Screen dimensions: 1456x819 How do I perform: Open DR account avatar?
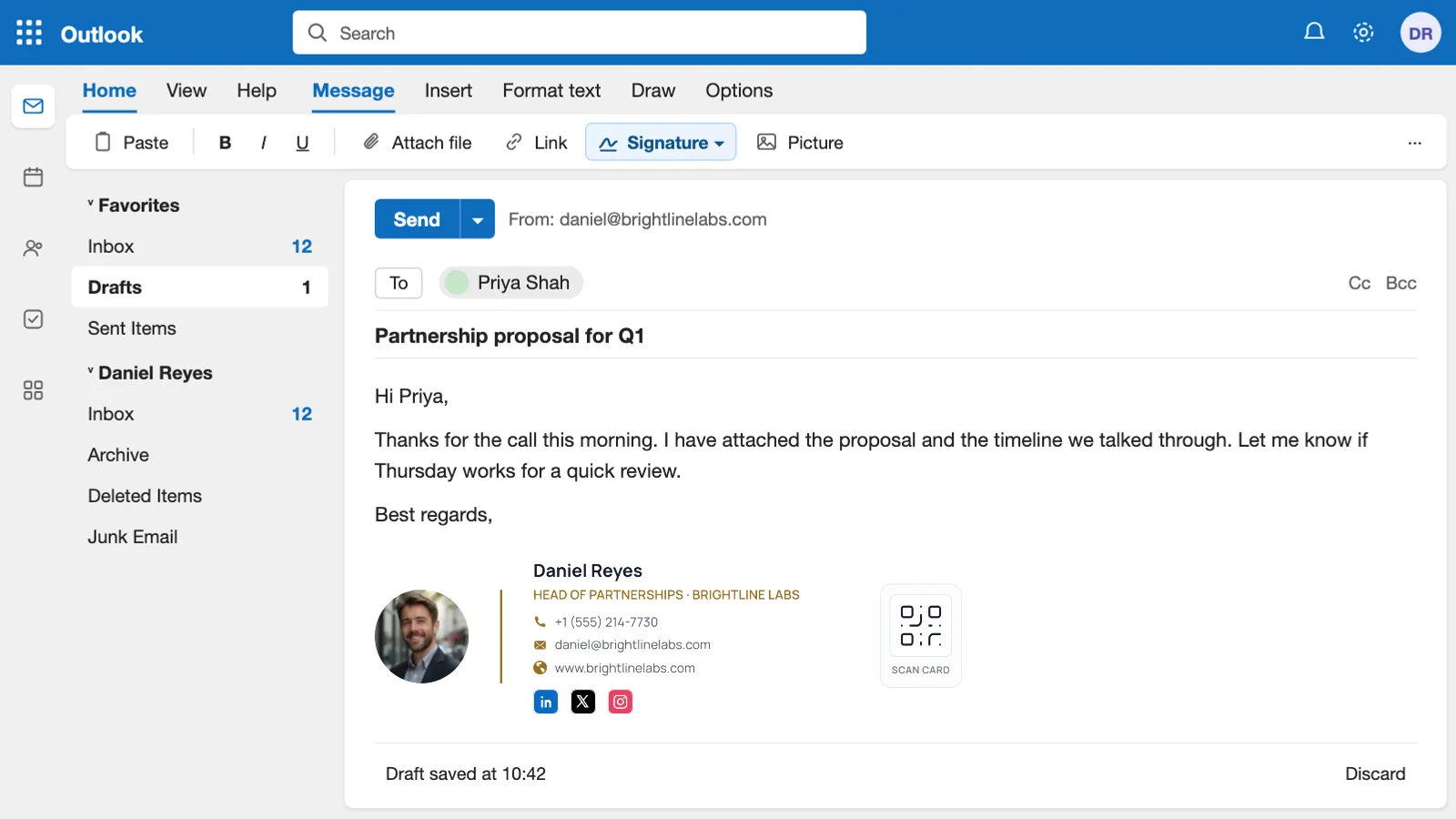1421,33
